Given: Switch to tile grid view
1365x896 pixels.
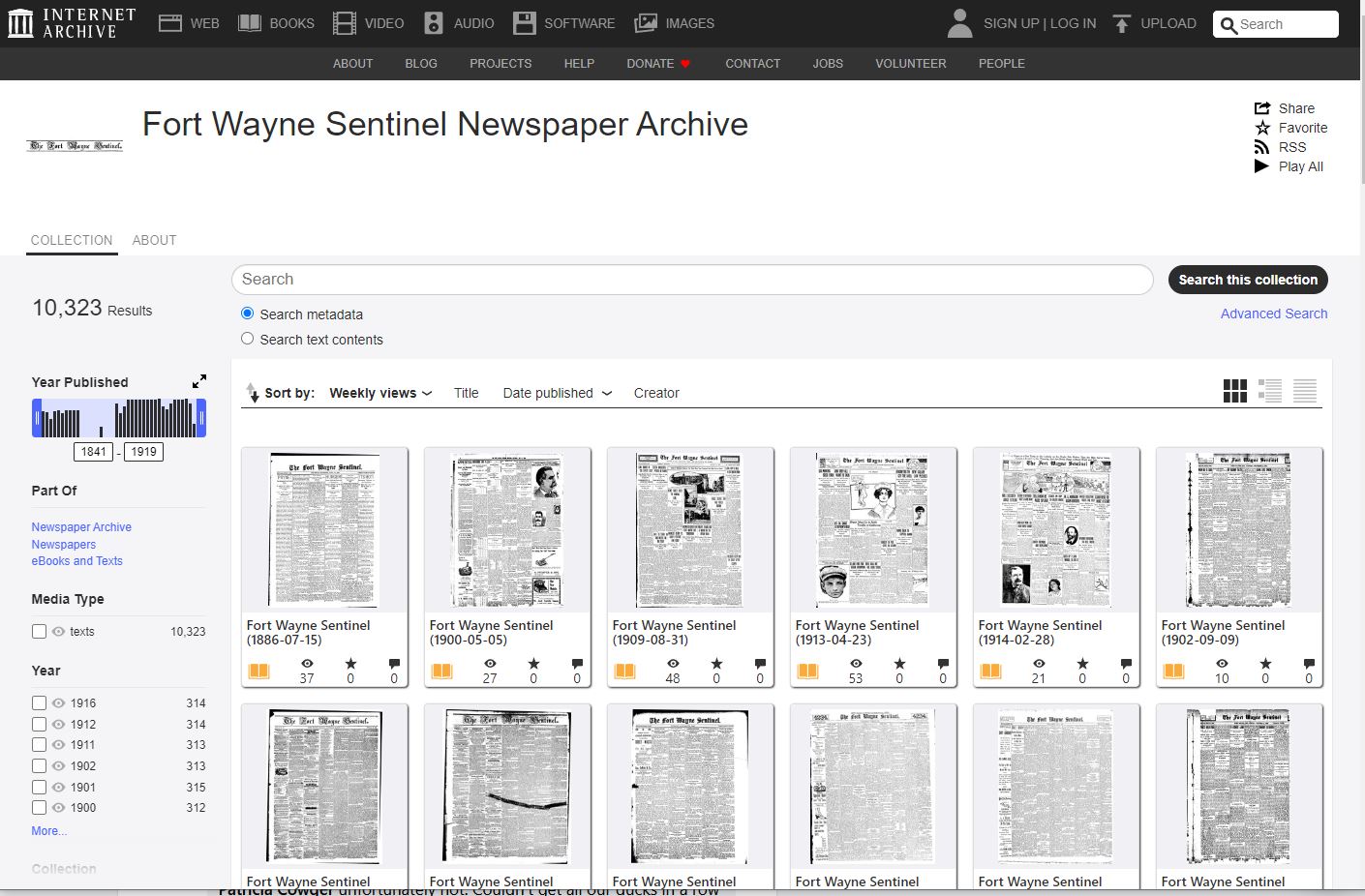Looking at the screenshot, I should pos(1235,391).
